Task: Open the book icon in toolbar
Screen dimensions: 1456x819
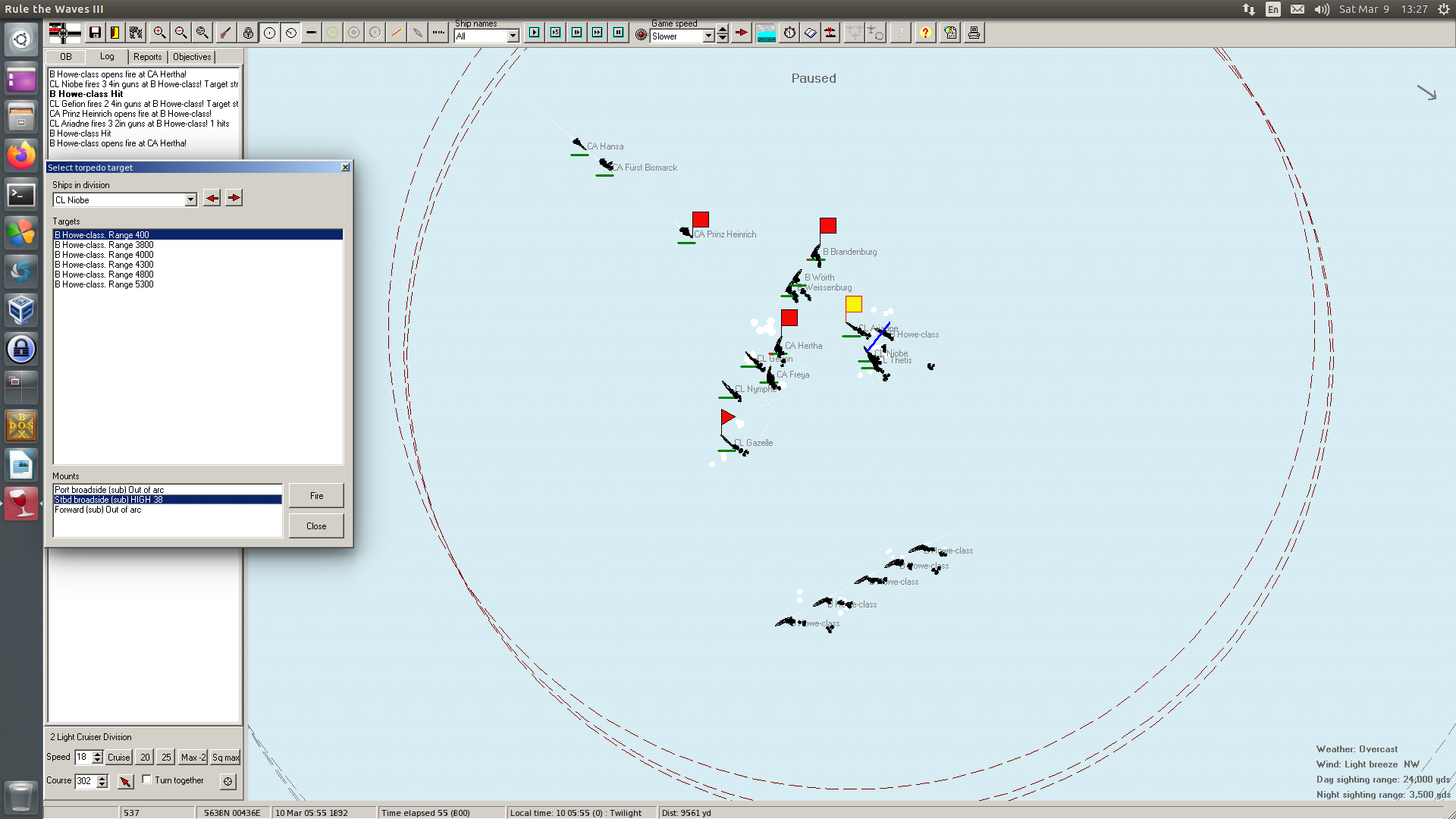Action: (810, 33)
